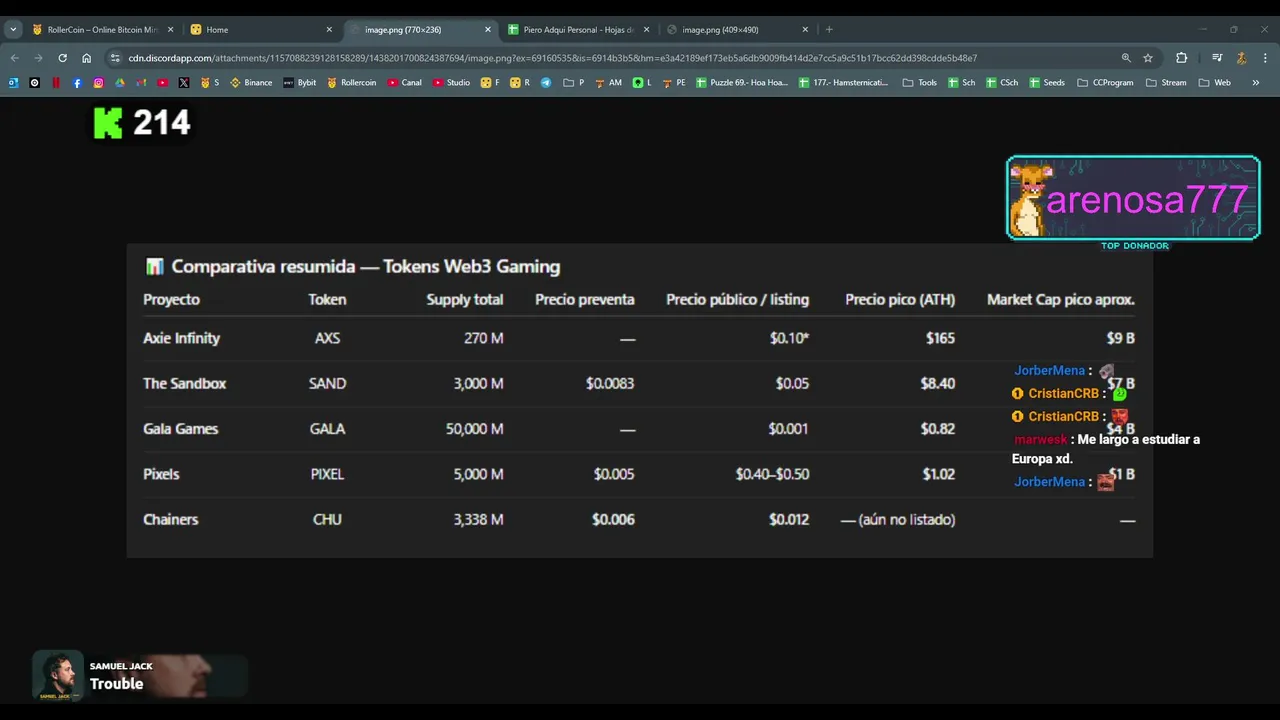Click the Chainers project name
Image resolution: width=1280 pixels, height=720 pixels.
(170, 519)
